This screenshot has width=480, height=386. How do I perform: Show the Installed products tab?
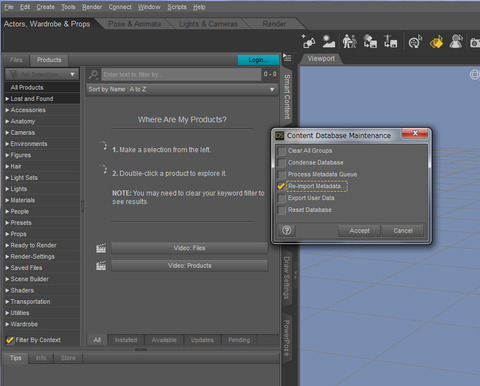pos(126,340)
